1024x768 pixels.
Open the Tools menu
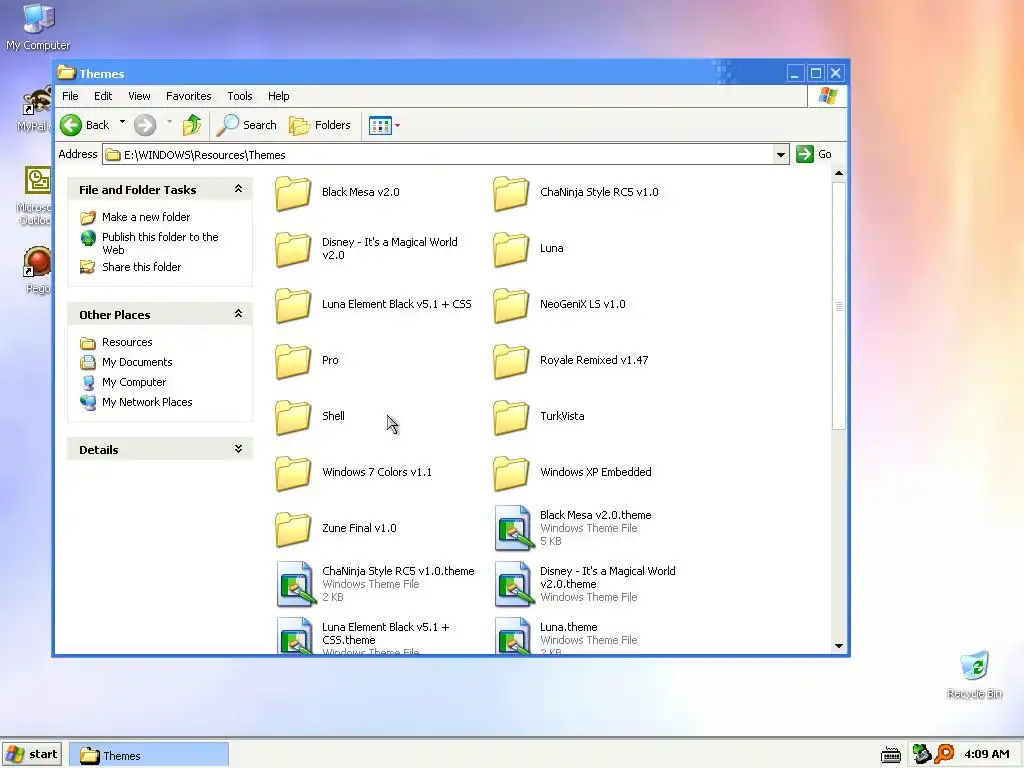pos(240,96)
